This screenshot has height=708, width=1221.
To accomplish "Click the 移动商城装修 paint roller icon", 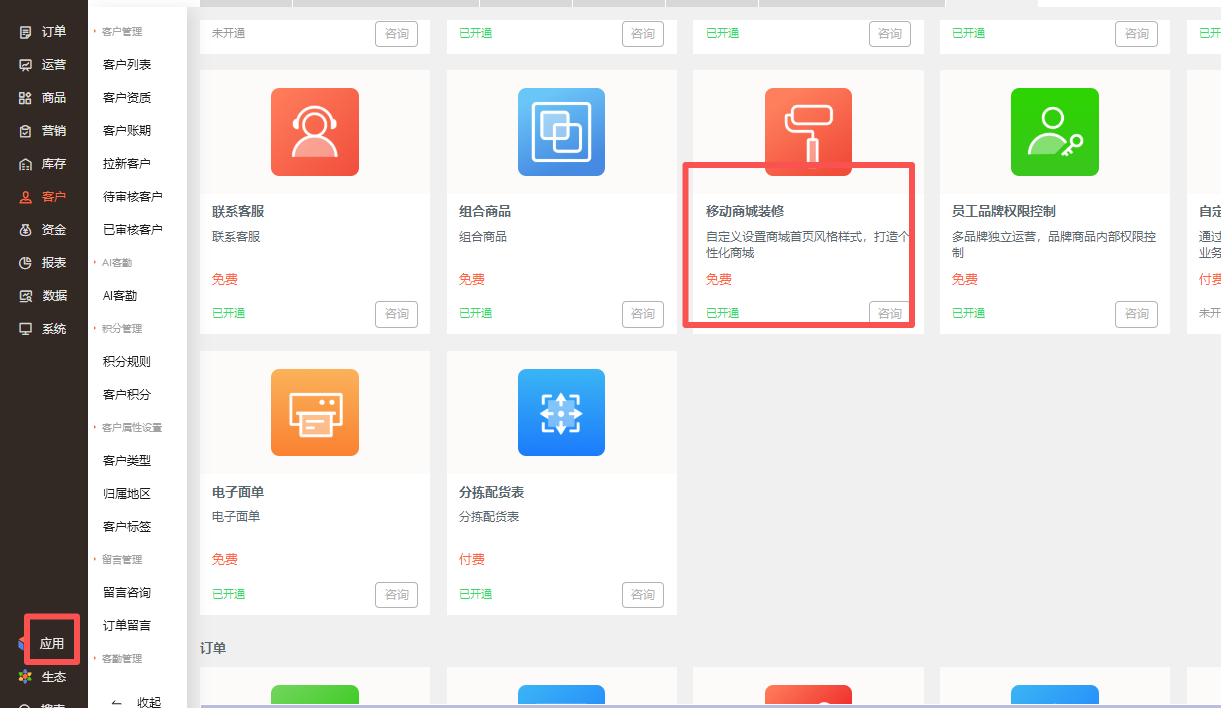I will point(808,132).
